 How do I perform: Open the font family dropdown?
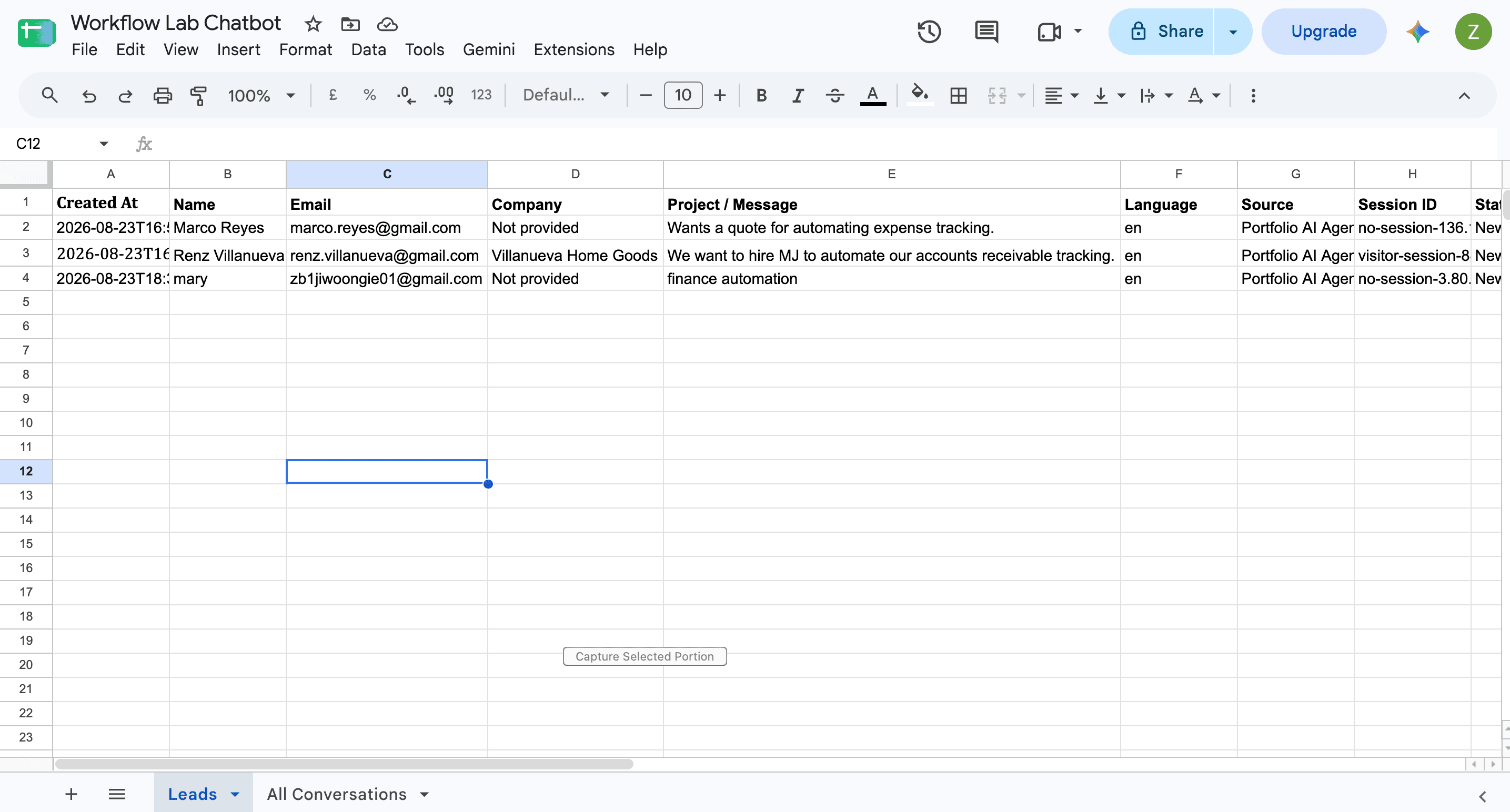pyautogui.click(x=566, y=95)
